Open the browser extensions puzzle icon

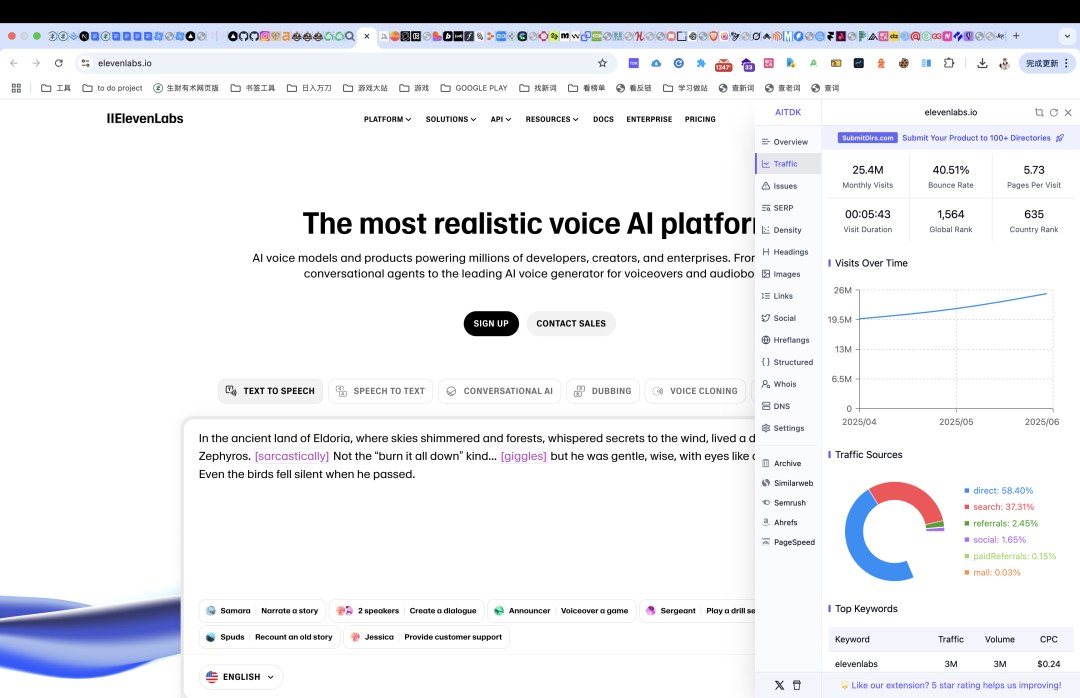948,63
